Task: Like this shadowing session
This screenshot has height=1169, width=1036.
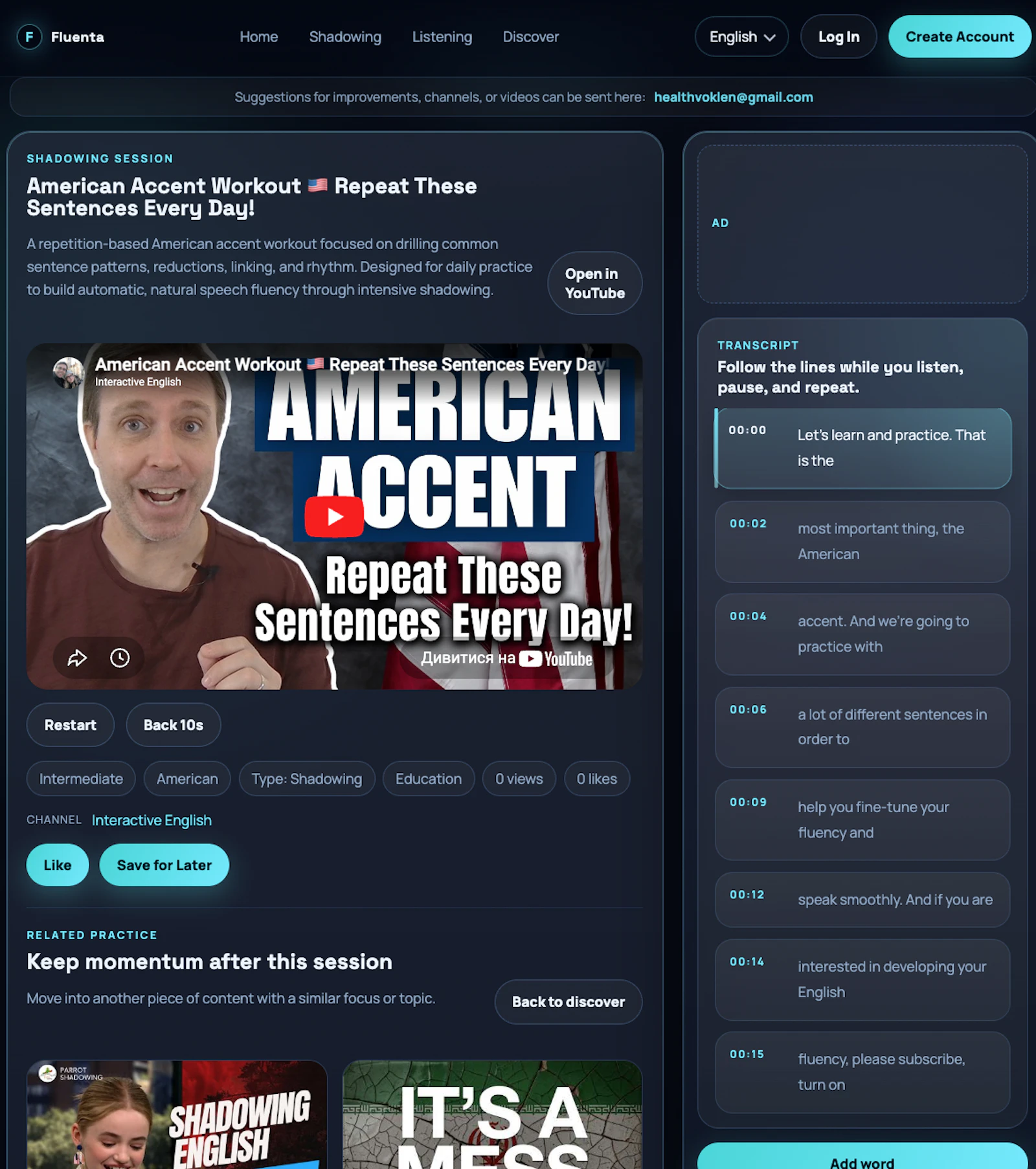Action: click(58, 865)
